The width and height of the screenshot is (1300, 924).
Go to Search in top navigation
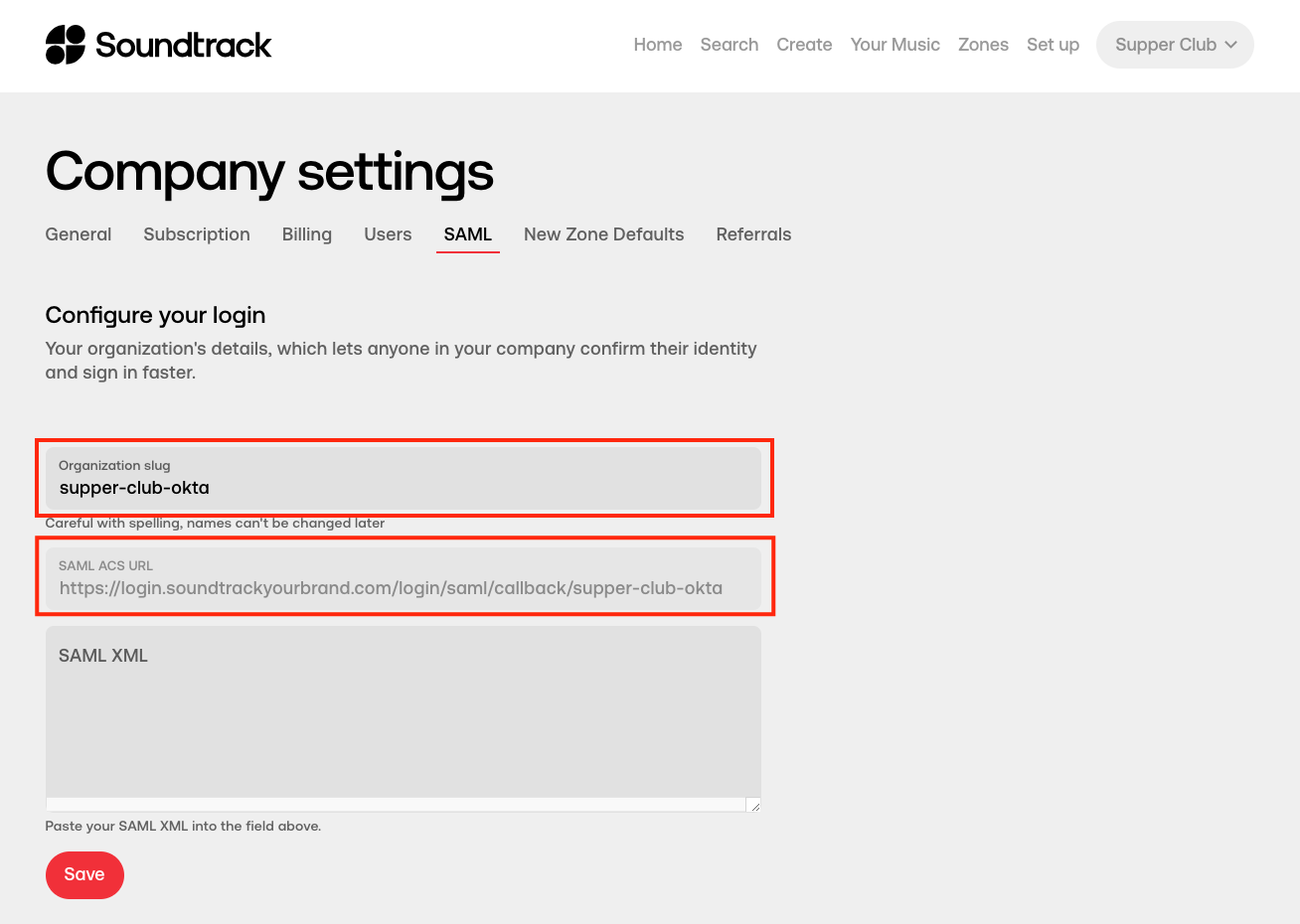click(730, 45)
